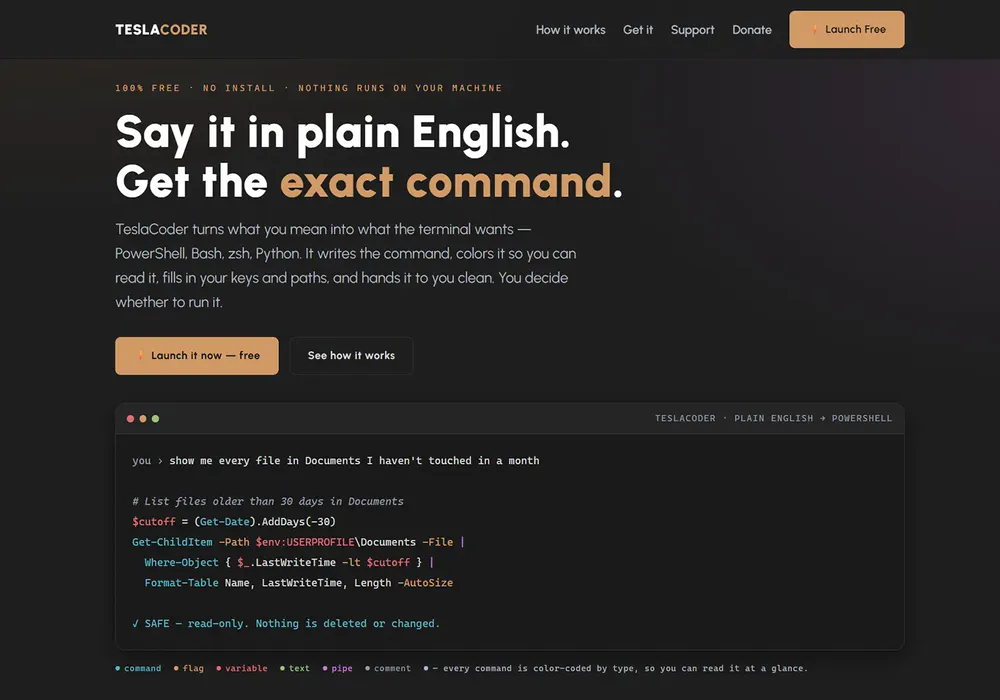This screenshot has width=1000, height=700.
Task: Click the 'pipe' legend label
Action: (x=342, y=668)
